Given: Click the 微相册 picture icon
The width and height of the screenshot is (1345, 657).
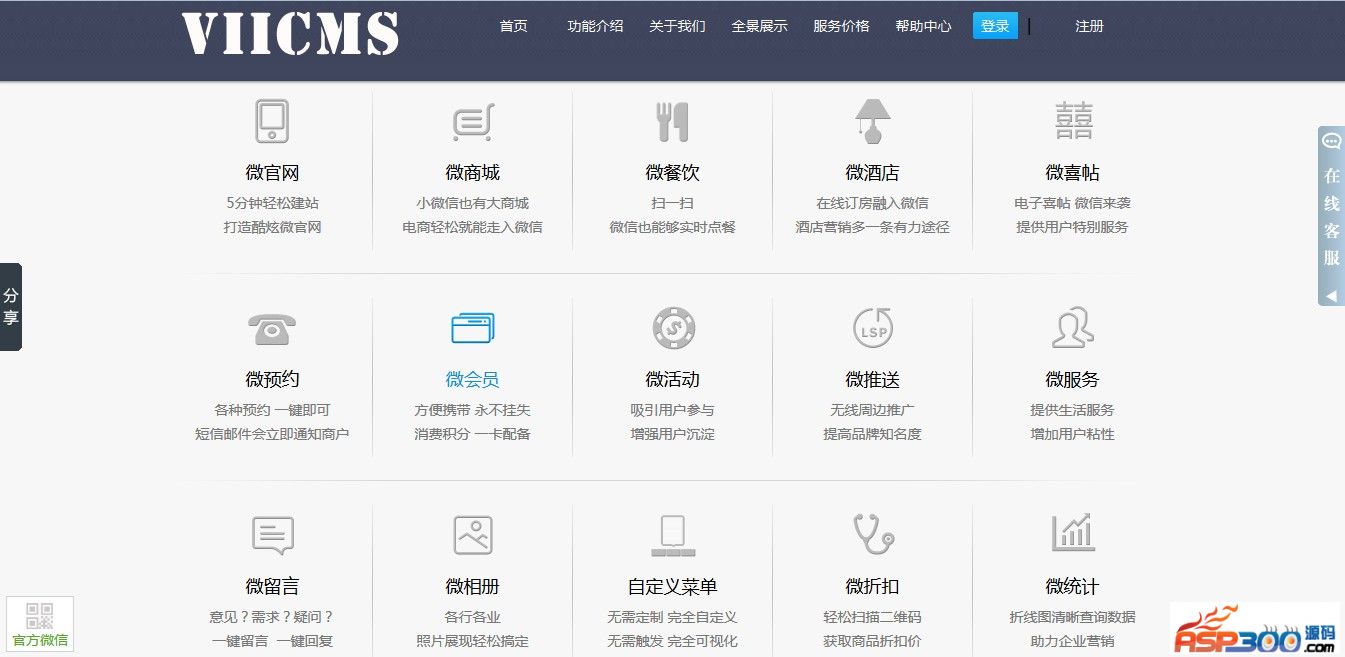Looking at the screenshot, I should 472,535.
